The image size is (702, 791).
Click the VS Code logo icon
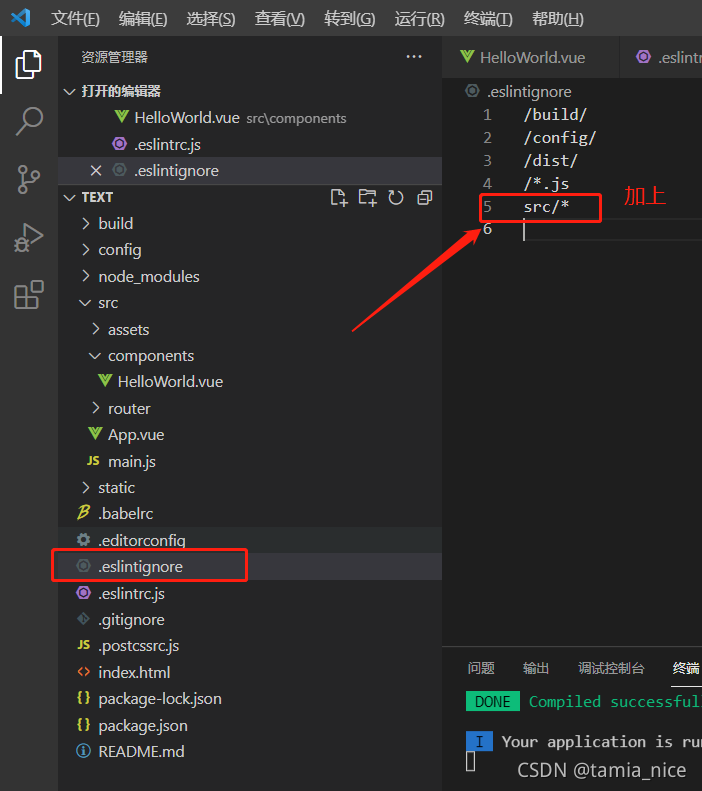click(x=21, y=18)
